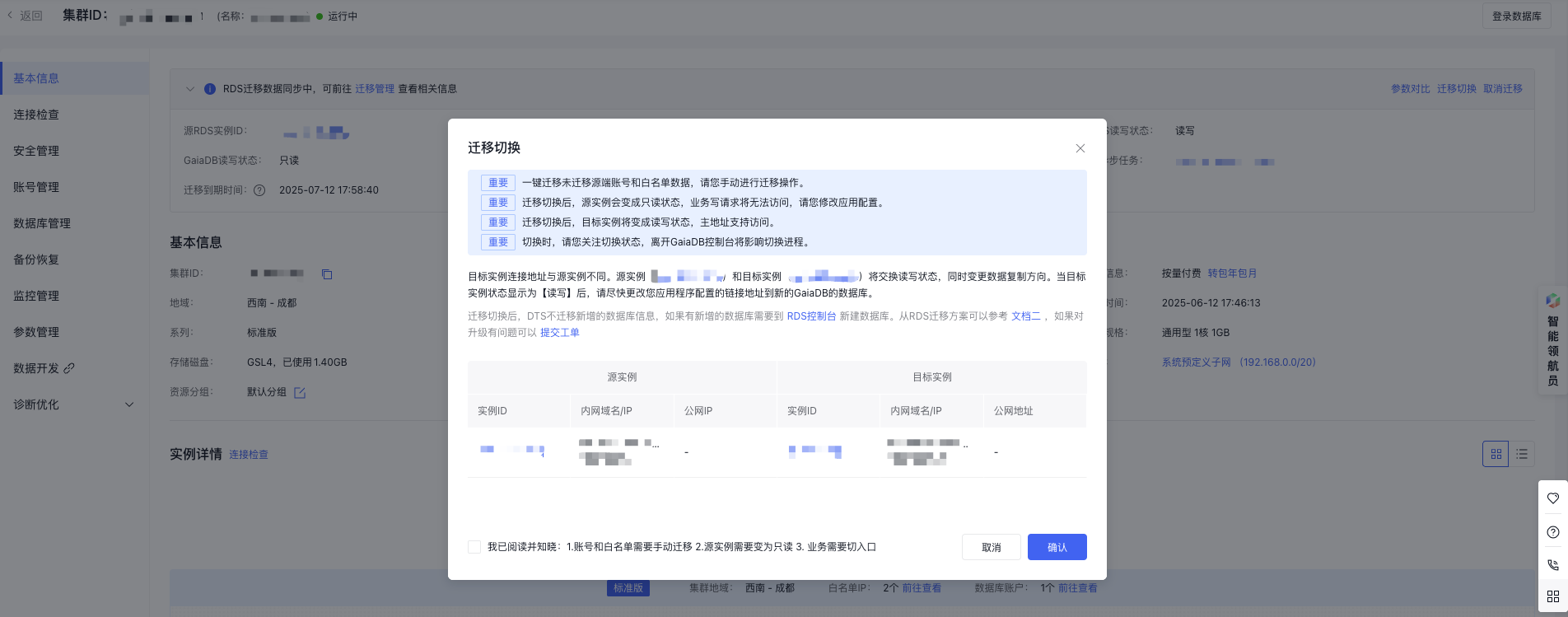Click 前往查看 next to 数据库账户
The image size is (1568, 617).
1078,588
